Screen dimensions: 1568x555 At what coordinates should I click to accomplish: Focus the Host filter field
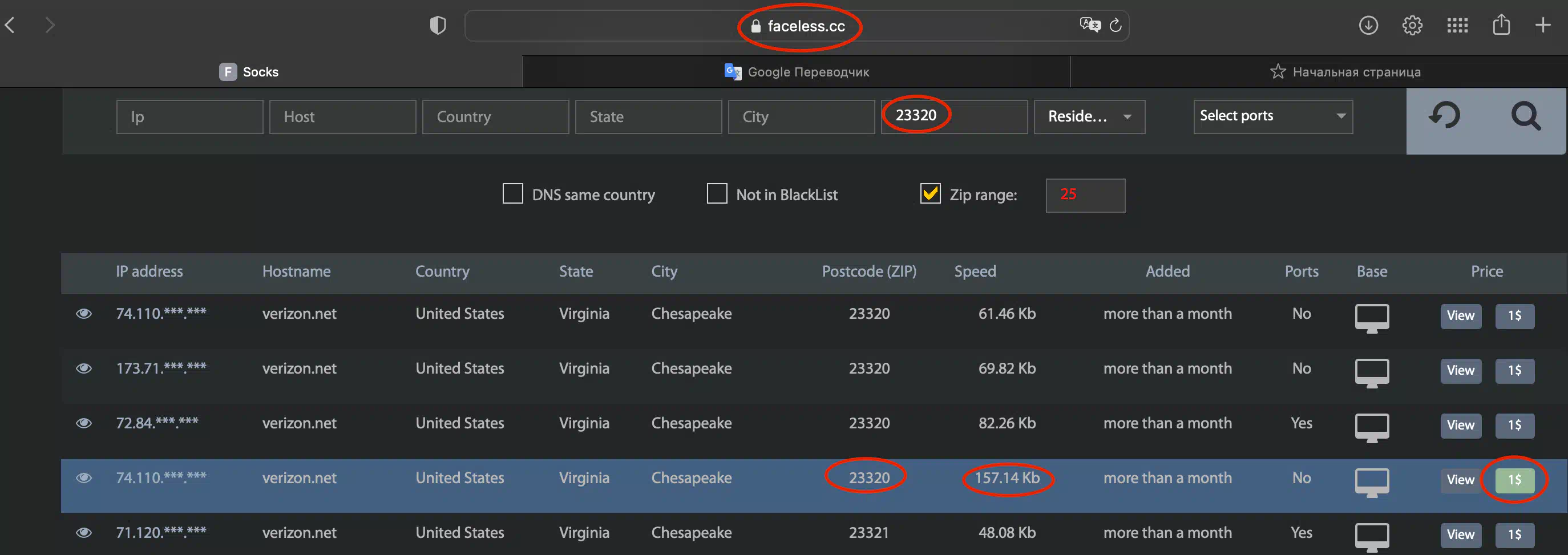click(x=343, y=116)
